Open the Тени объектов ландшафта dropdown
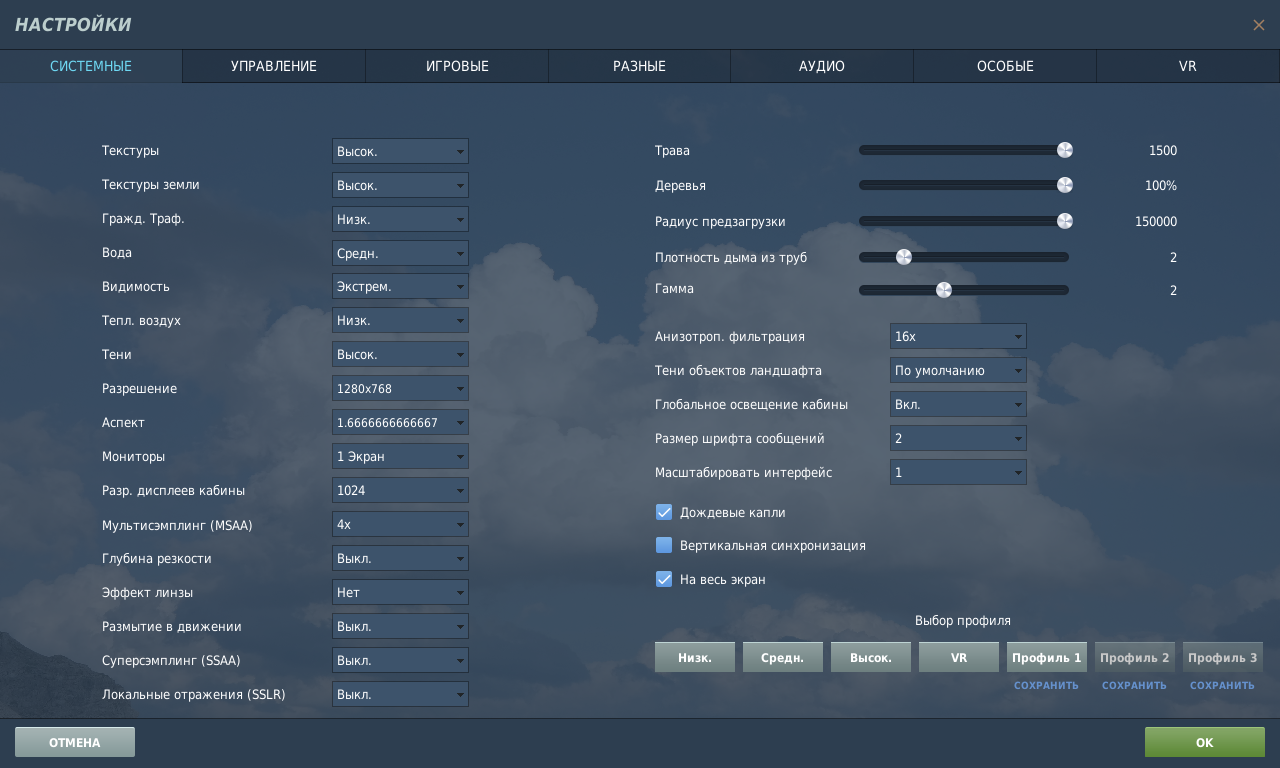The width and height of the screenshot is (1280, 768). pos(958,370)
